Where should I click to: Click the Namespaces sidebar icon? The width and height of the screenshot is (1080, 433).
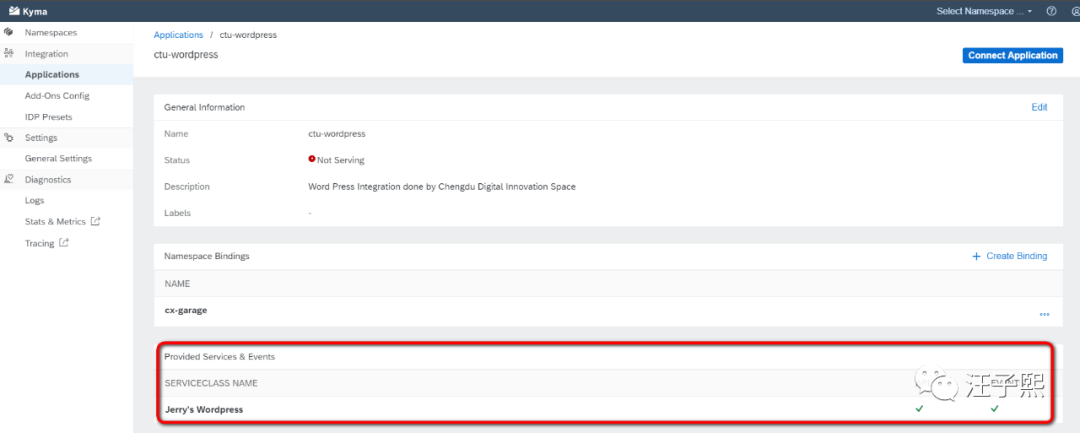coord(8,32)
